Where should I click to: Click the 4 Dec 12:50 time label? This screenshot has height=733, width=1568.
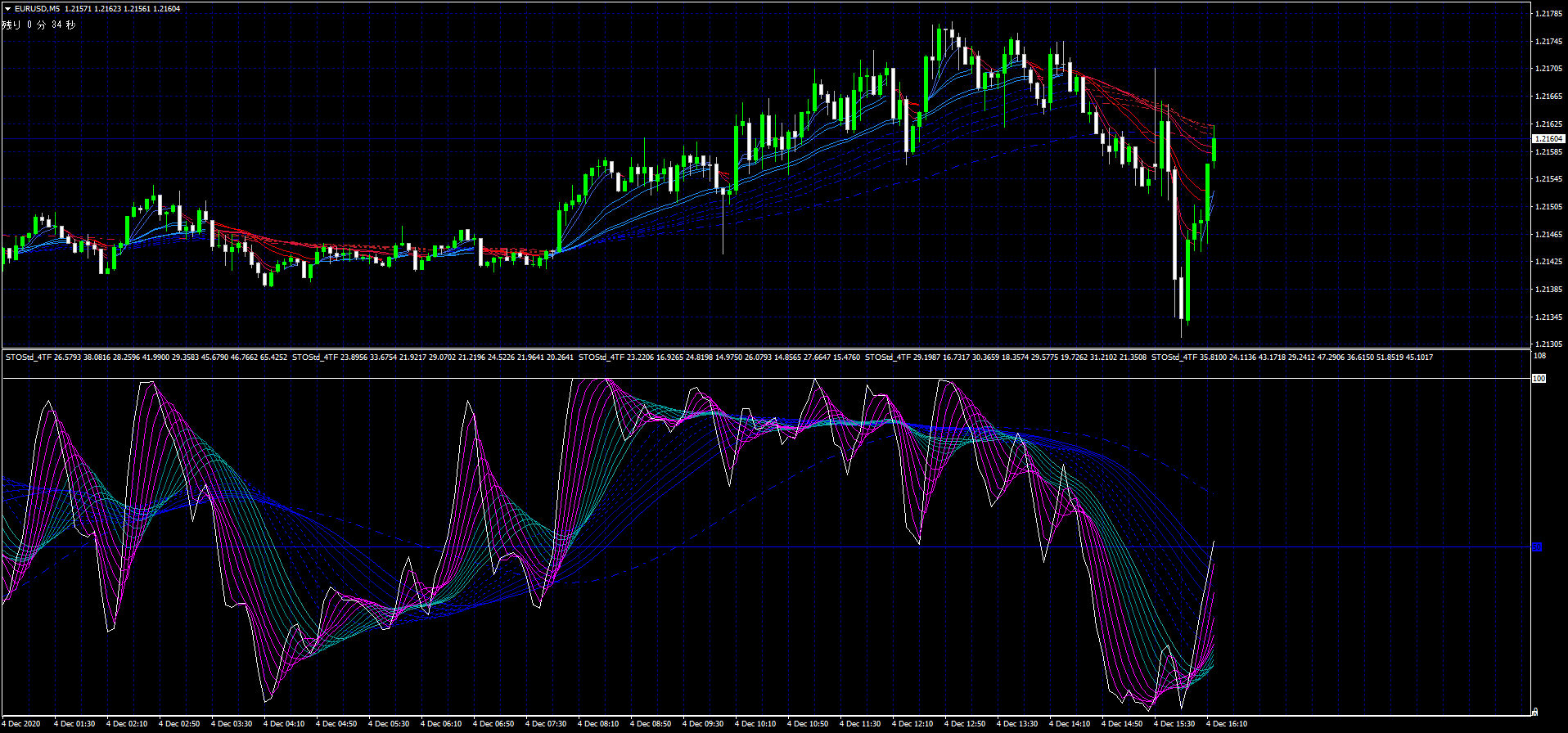point(965,724)
